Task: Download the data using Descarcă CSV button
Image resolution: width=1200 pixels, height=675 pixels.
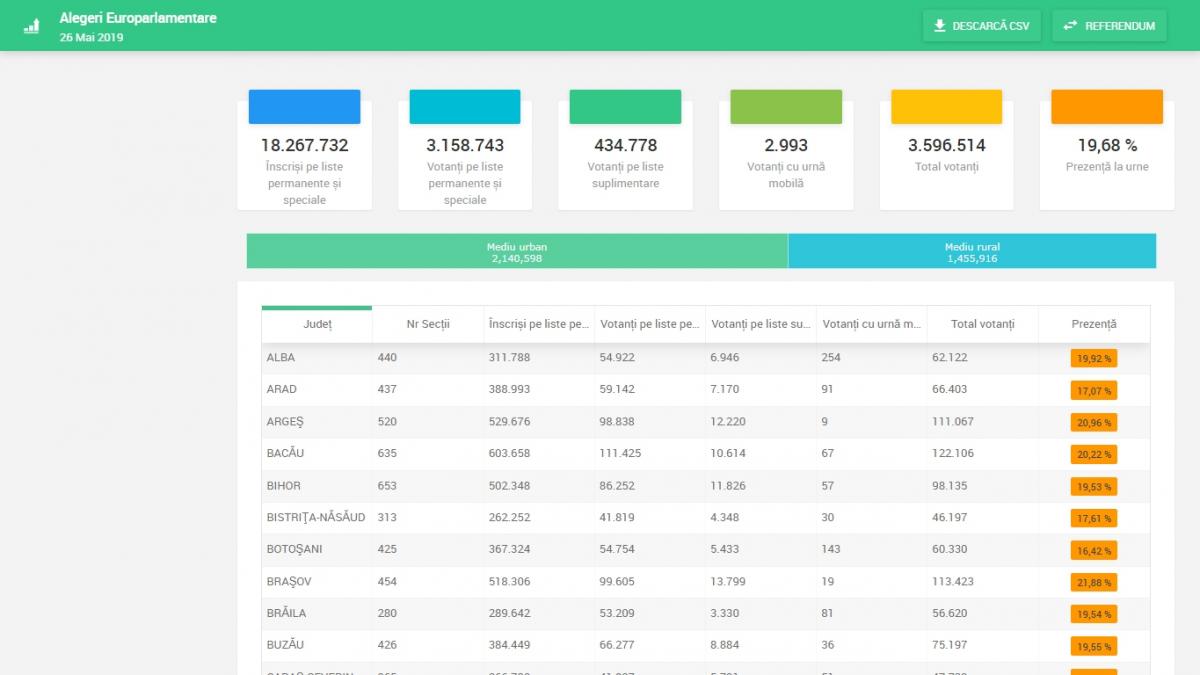Action: (981, 26)
